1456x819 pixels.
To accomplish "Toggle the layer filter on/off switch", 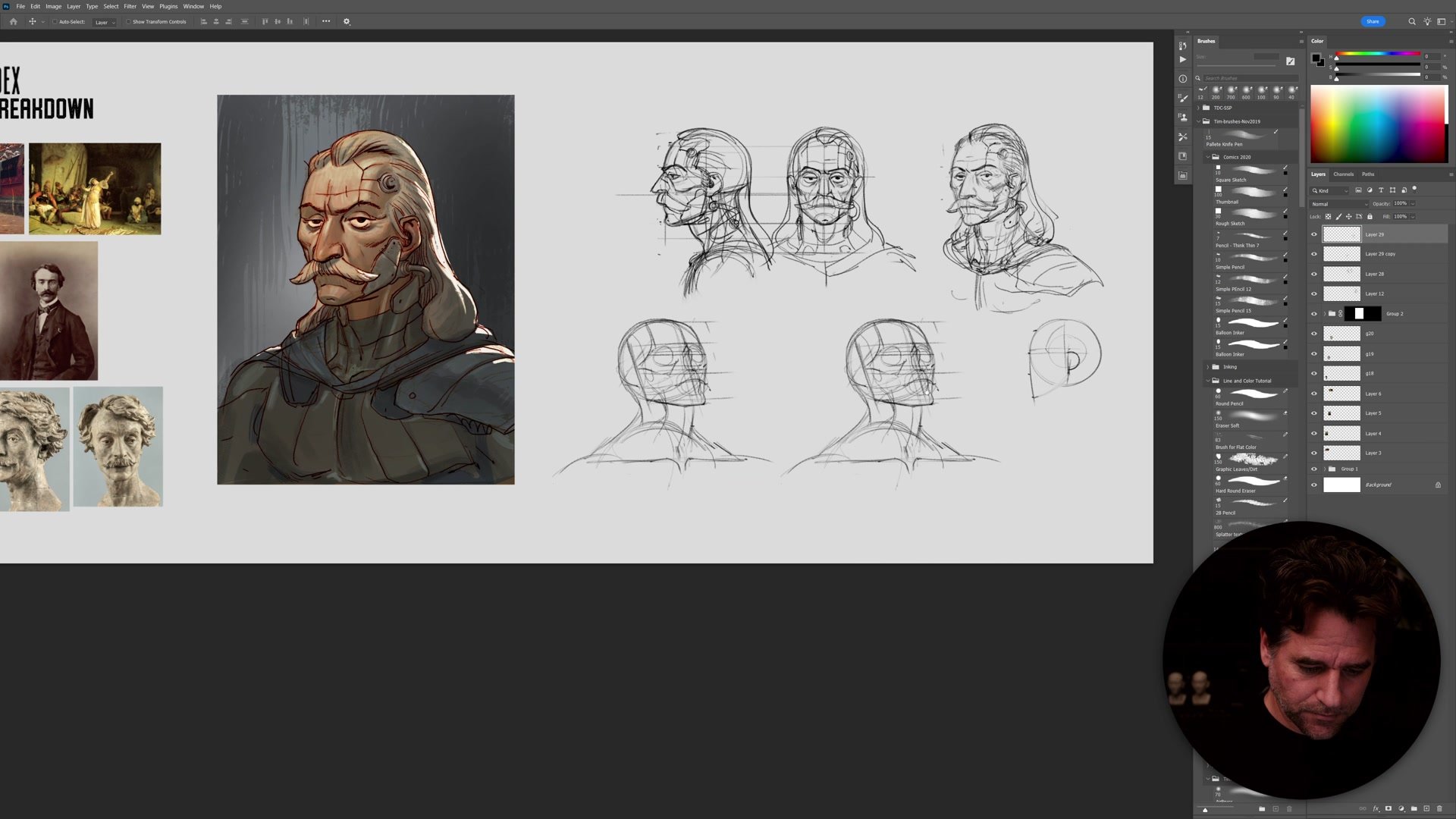I will (x=1414, y=189).
